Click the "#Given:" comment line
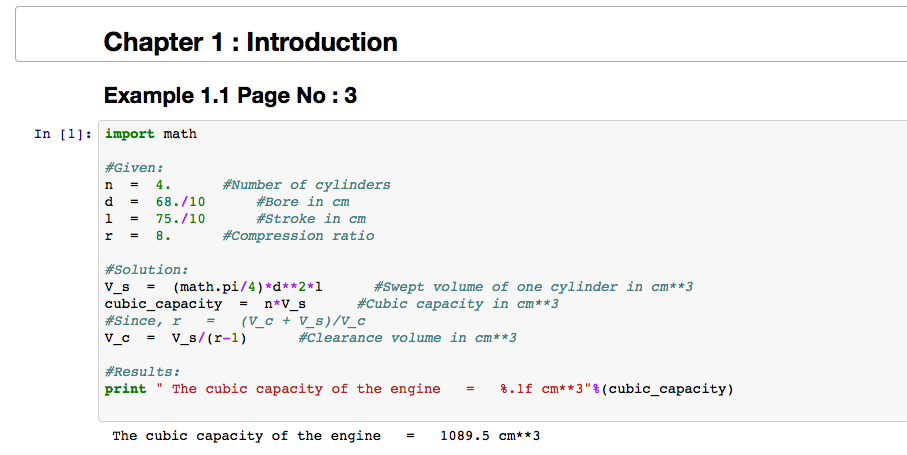This screenshot has height=455, width=907. point(134,168)
